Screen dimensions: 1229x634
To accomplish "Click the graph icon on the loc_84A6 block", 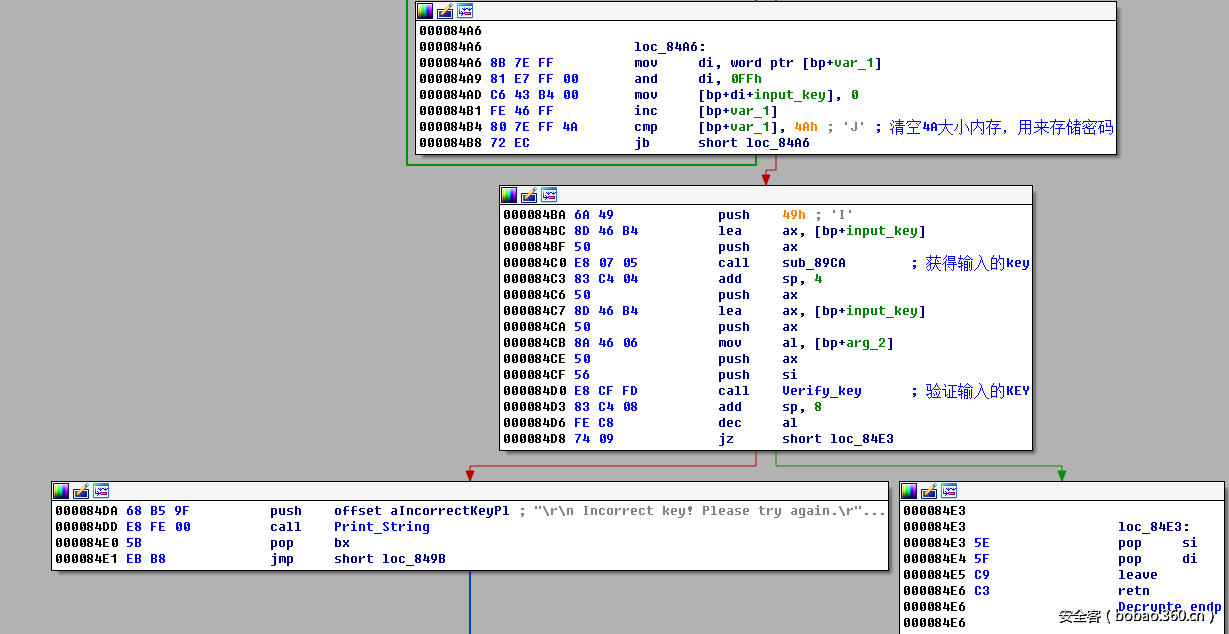I will coord(465,11).
